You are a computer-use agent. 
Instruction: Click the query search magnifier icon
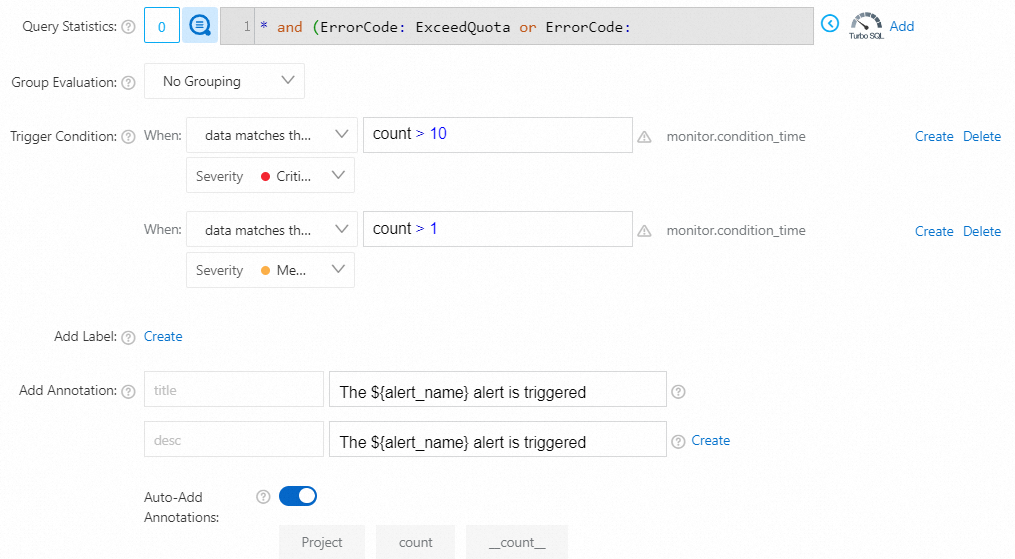click(199, 26)
